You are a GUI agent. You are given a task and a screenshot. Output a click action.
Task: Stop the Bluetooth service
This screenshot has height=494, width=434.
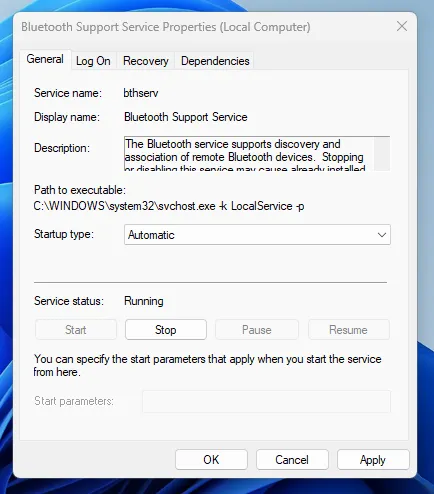tap(166, 330)
